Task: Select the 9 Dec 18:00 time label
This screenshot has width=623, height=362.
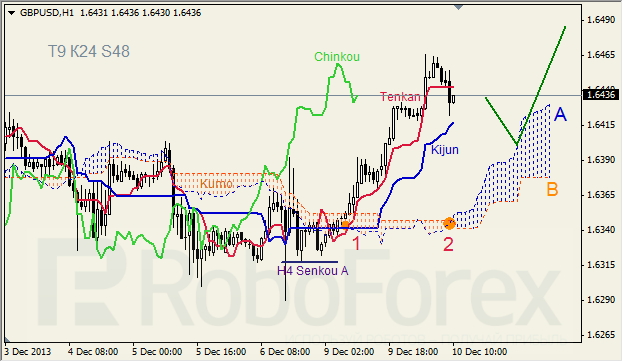Action: (x=413, y=352)
